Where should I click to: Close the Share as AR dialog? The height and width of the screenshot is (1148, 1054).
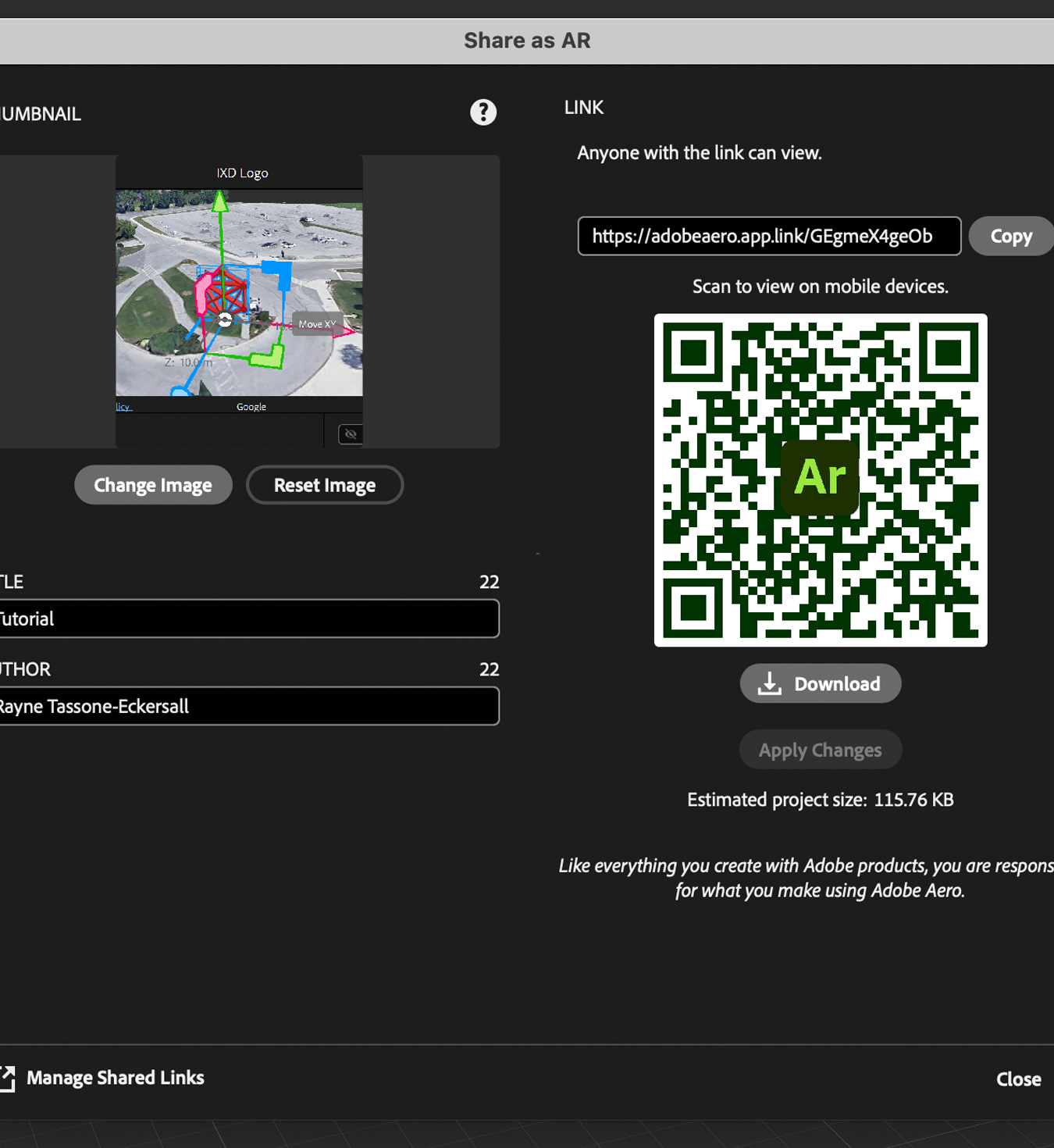(x=1018, y=1078)
